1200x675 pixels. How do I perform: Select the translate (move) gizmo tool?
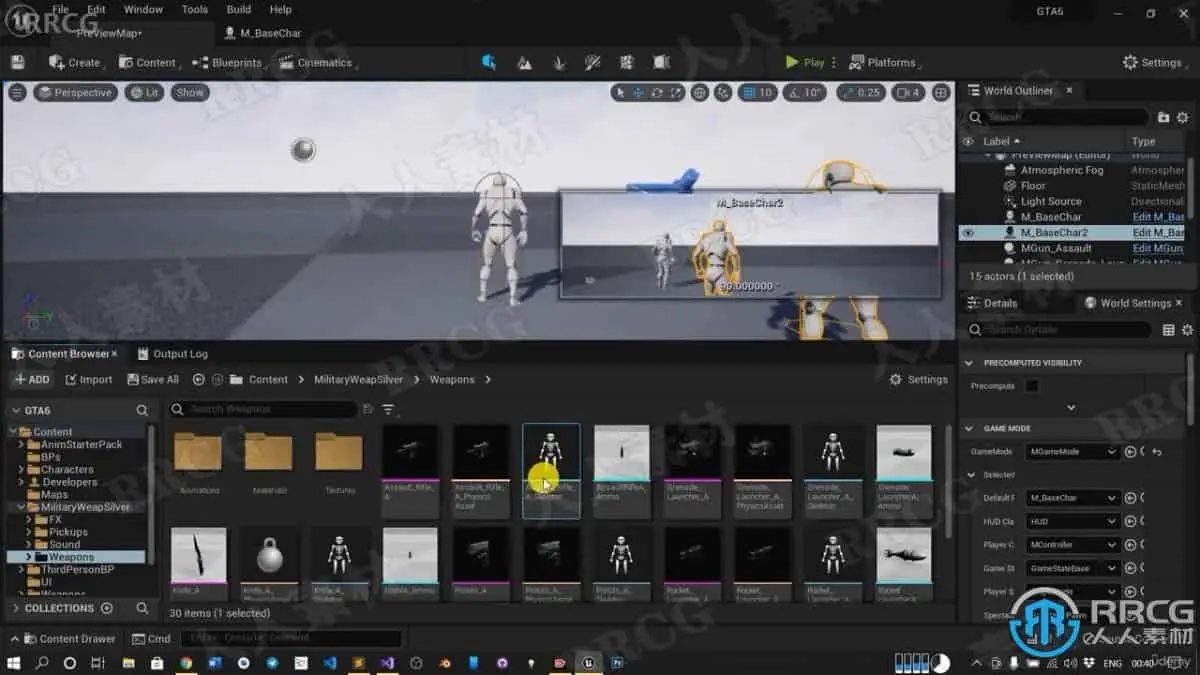click(x=638, y=92)
